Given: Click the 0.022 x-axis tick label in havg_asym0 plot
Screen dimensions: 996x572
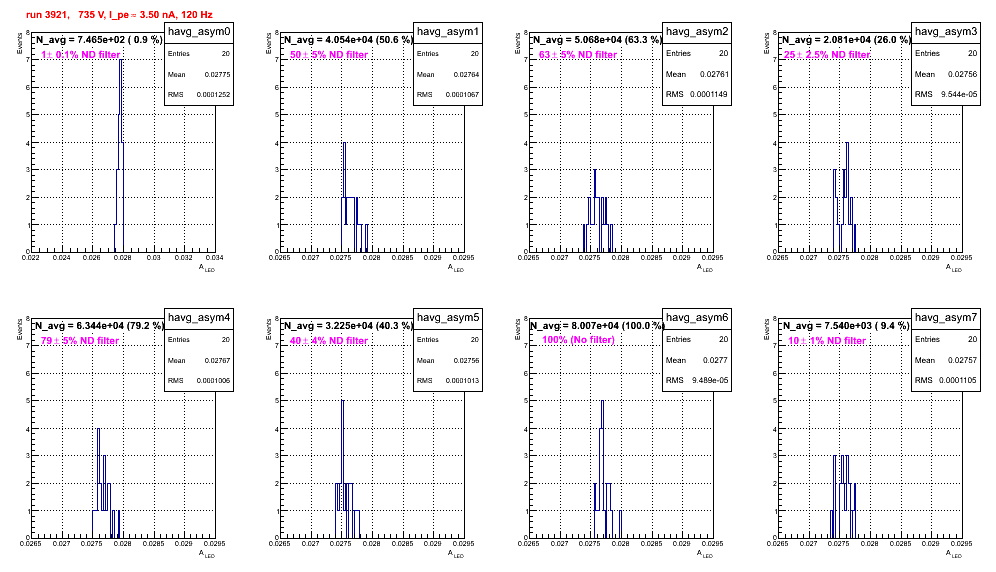Looking at the screenshot, I should 30,258.
